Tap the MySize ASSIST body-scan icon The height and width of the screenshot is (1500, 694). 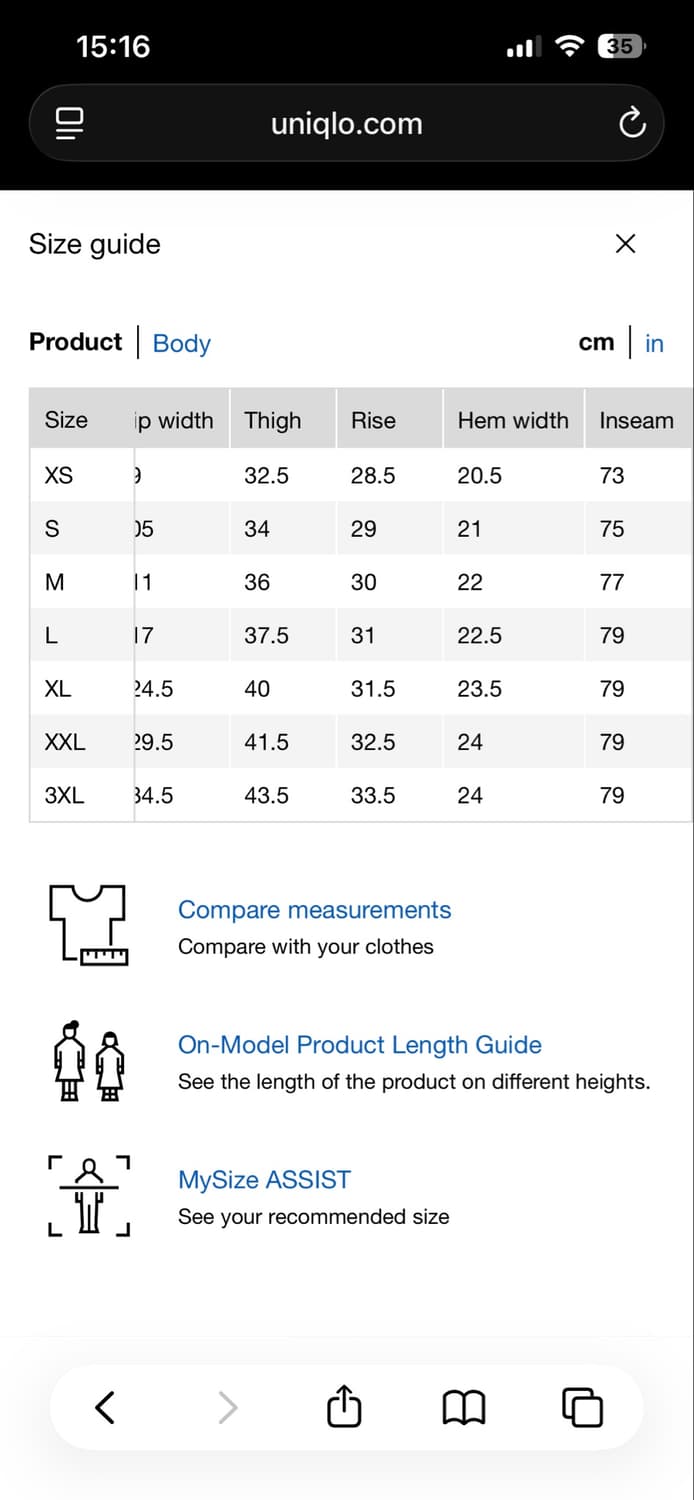pos(88,1195)
